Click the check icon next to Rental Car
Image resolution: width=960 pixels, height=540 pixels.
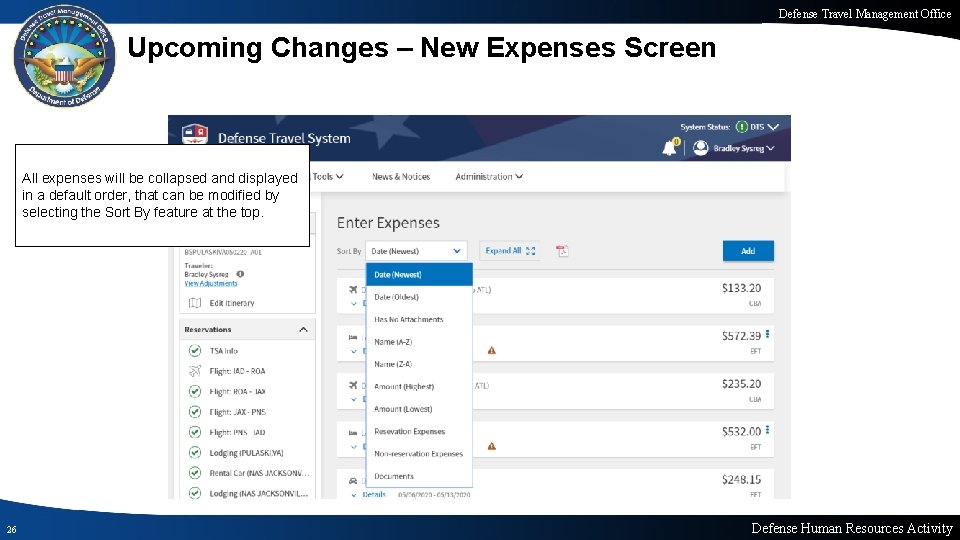195,473
